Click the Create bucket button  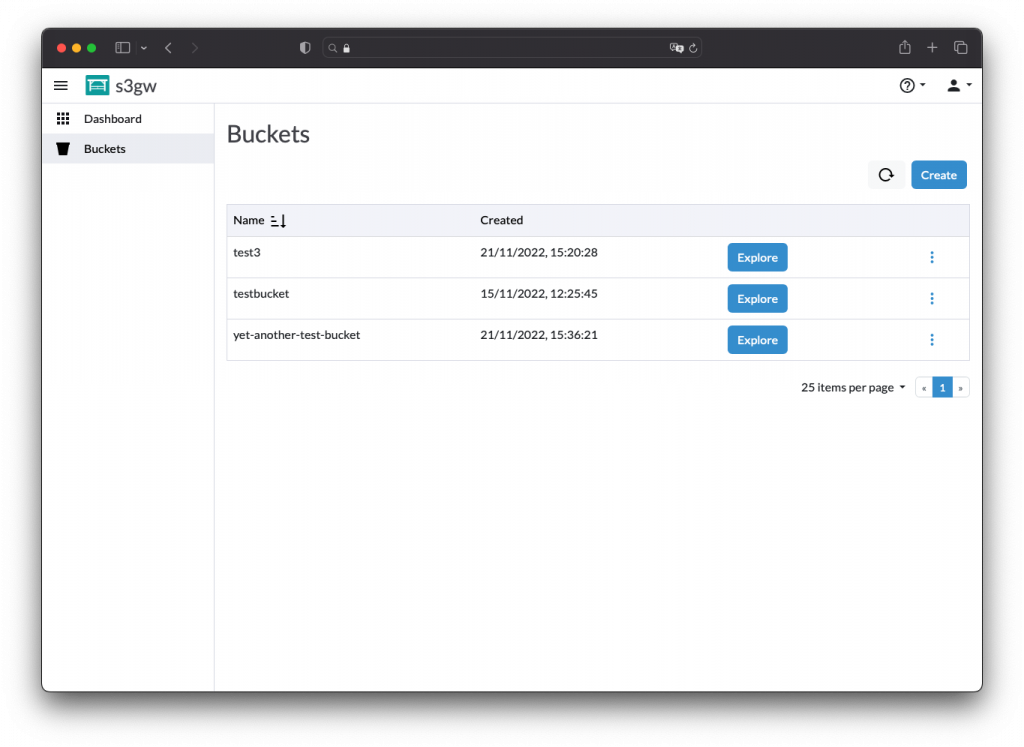(938, 175)
